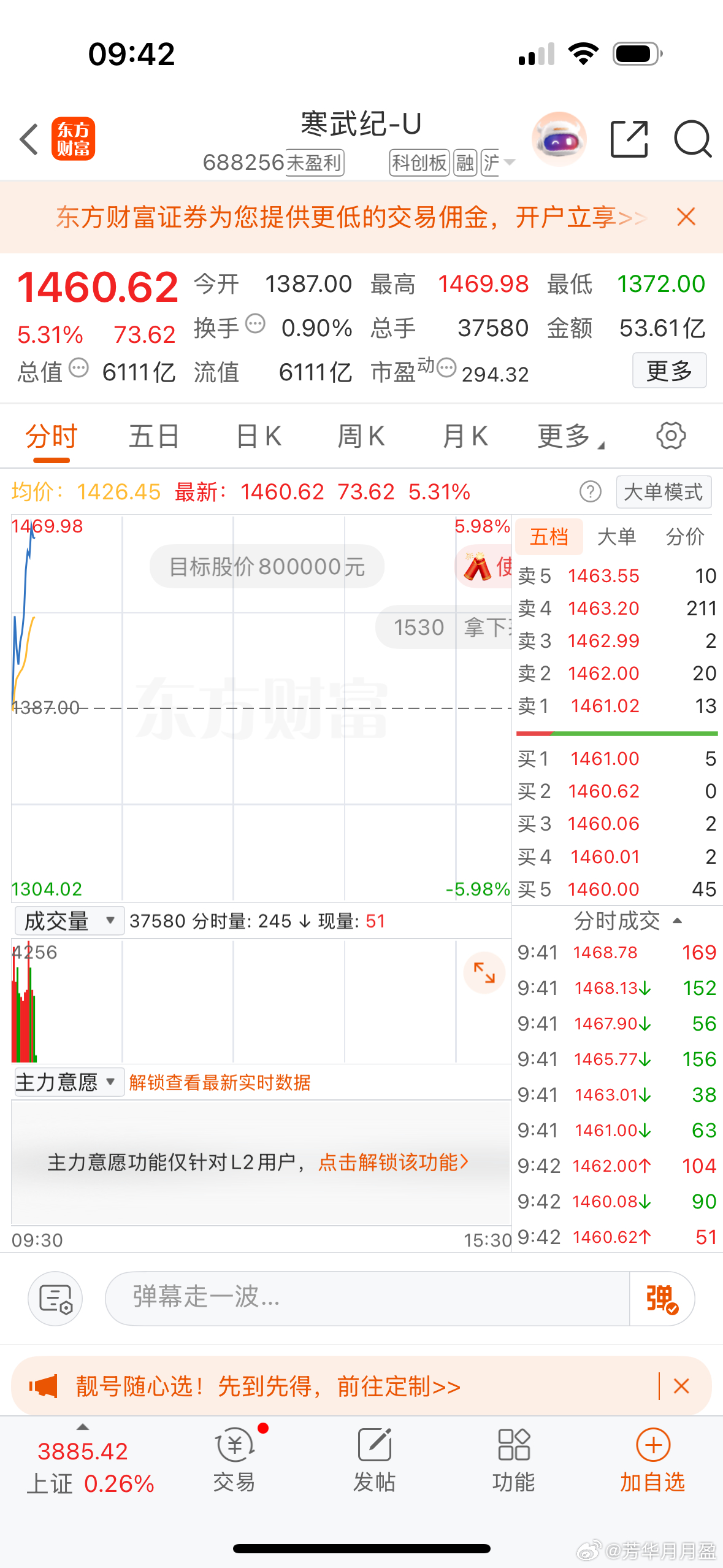Select 卖3 row at 1462.99

(x=617, y=640)
